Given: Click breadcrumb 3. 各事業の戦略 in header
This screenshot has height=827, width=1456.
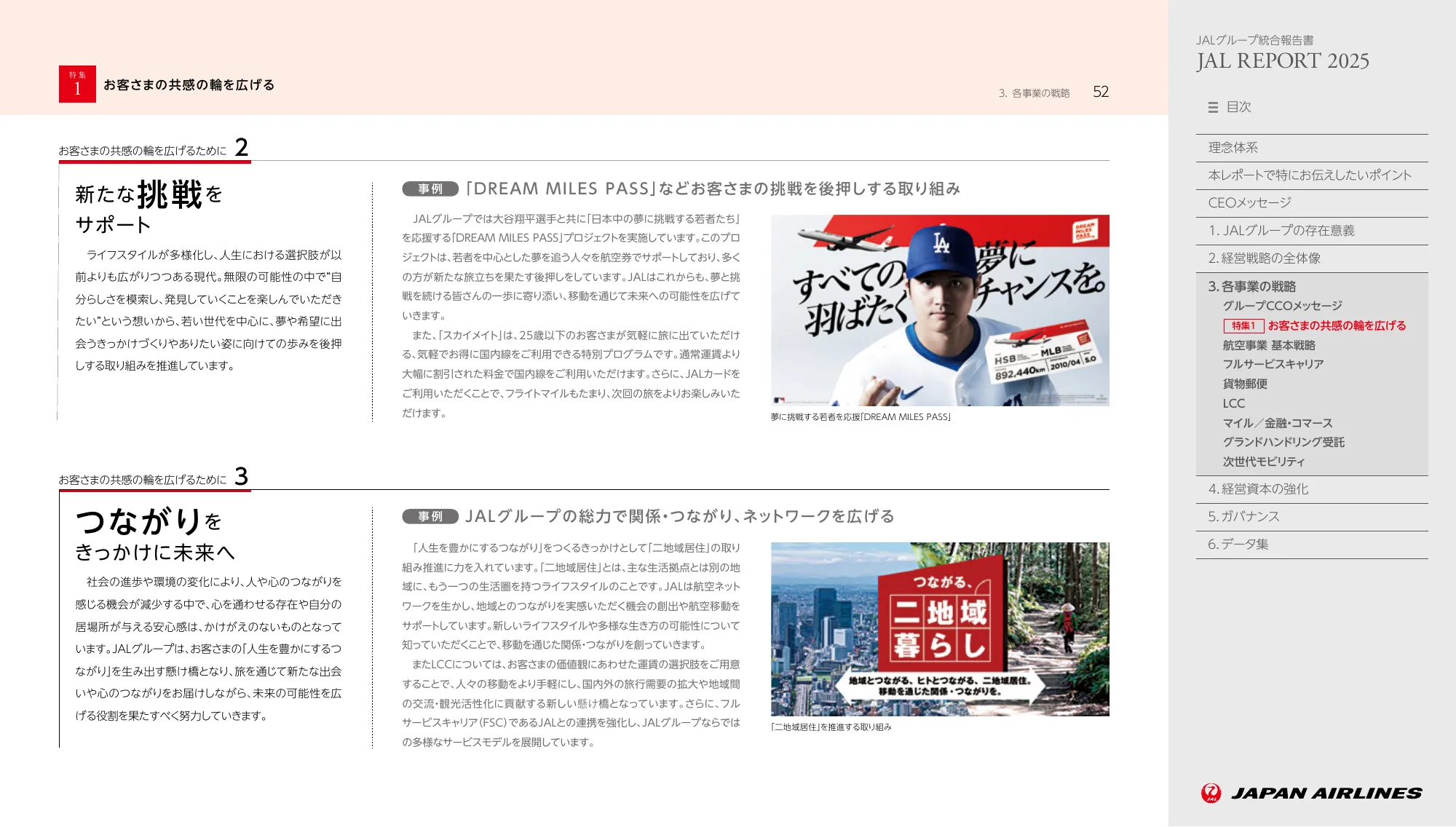Looking at the screenshot, I should point(1034,93).
